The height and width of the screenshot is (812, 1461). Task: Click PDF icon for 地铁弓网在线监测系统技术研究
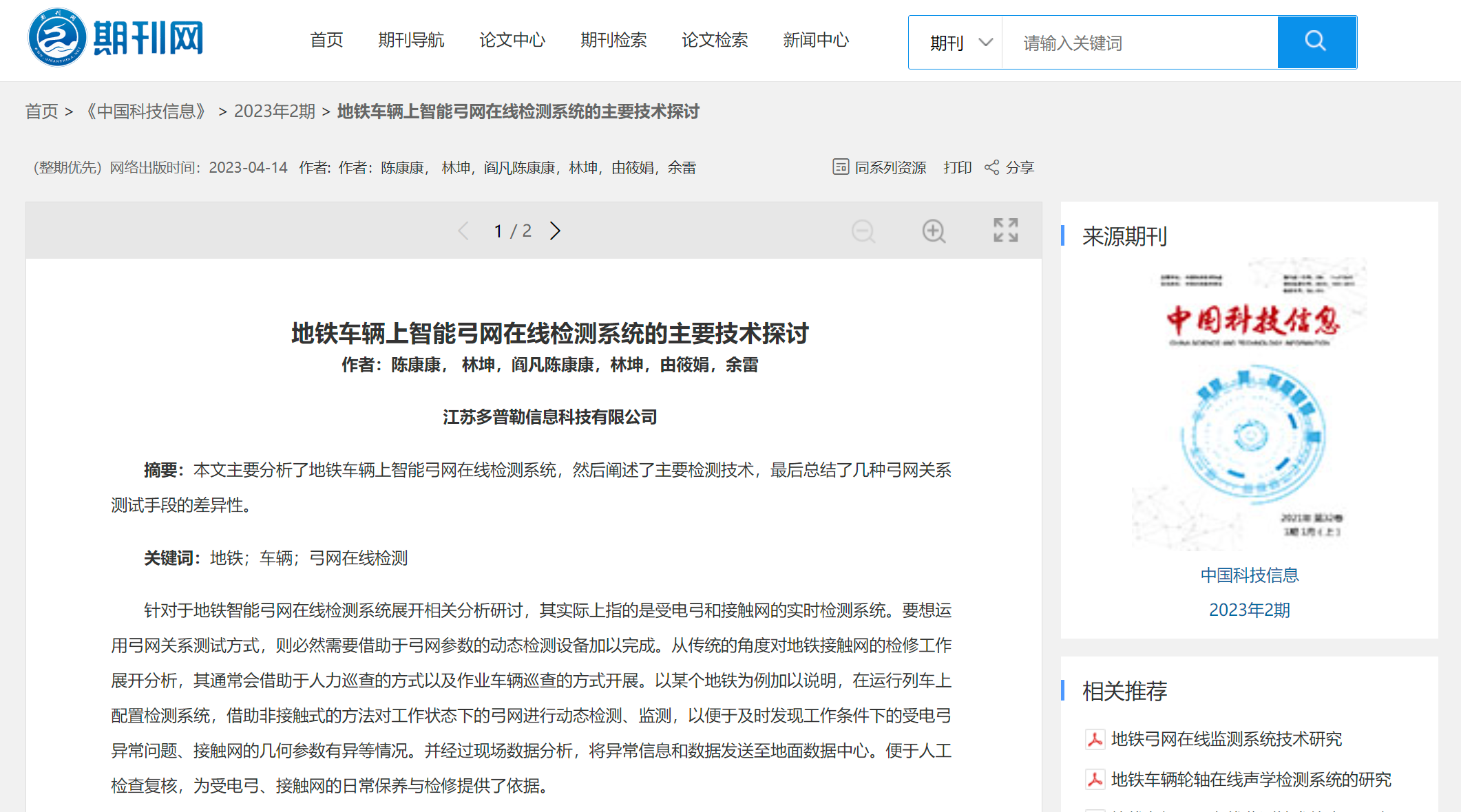[x=1095, y=739]
